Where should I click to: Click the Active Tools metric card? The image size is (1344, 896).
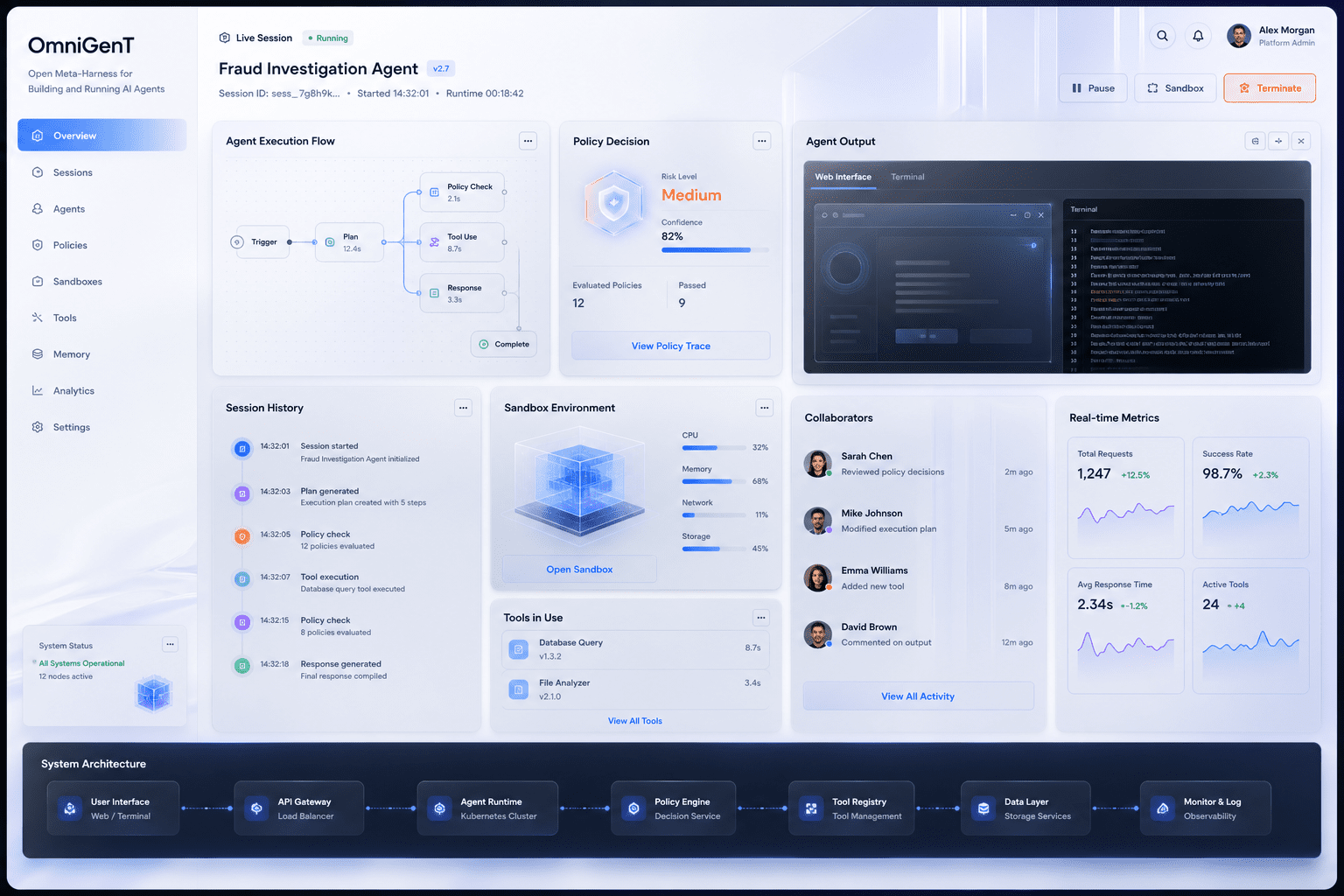tap(1250, 630)
